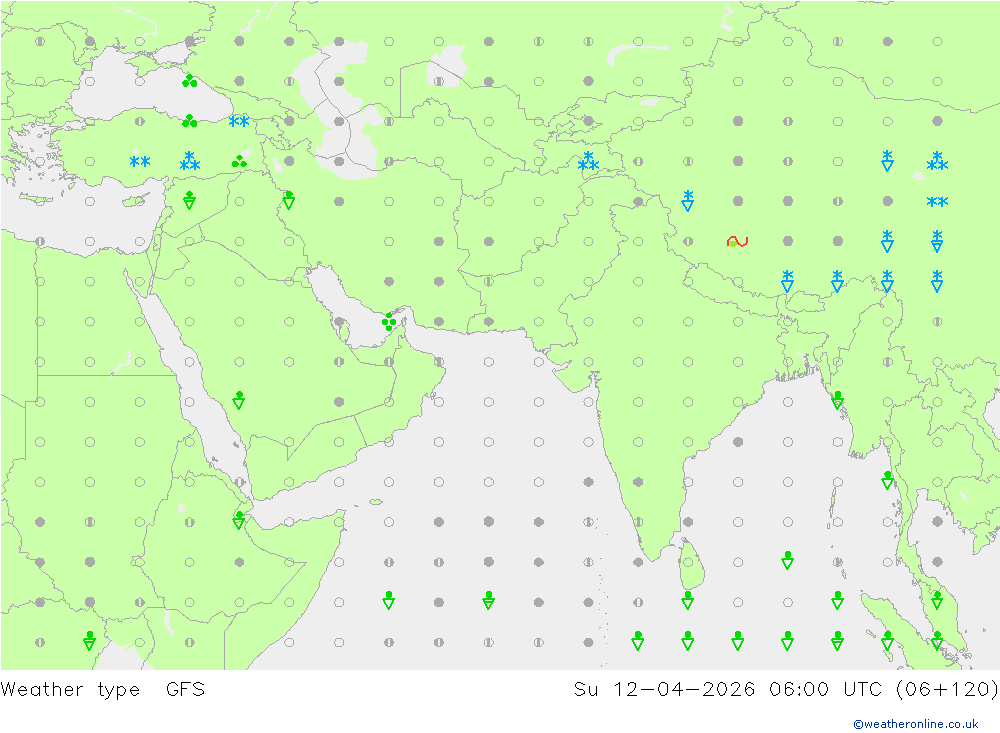Click the 'Weather type' caption text
The image size is (1000, 733).
(x=70, y=690)
